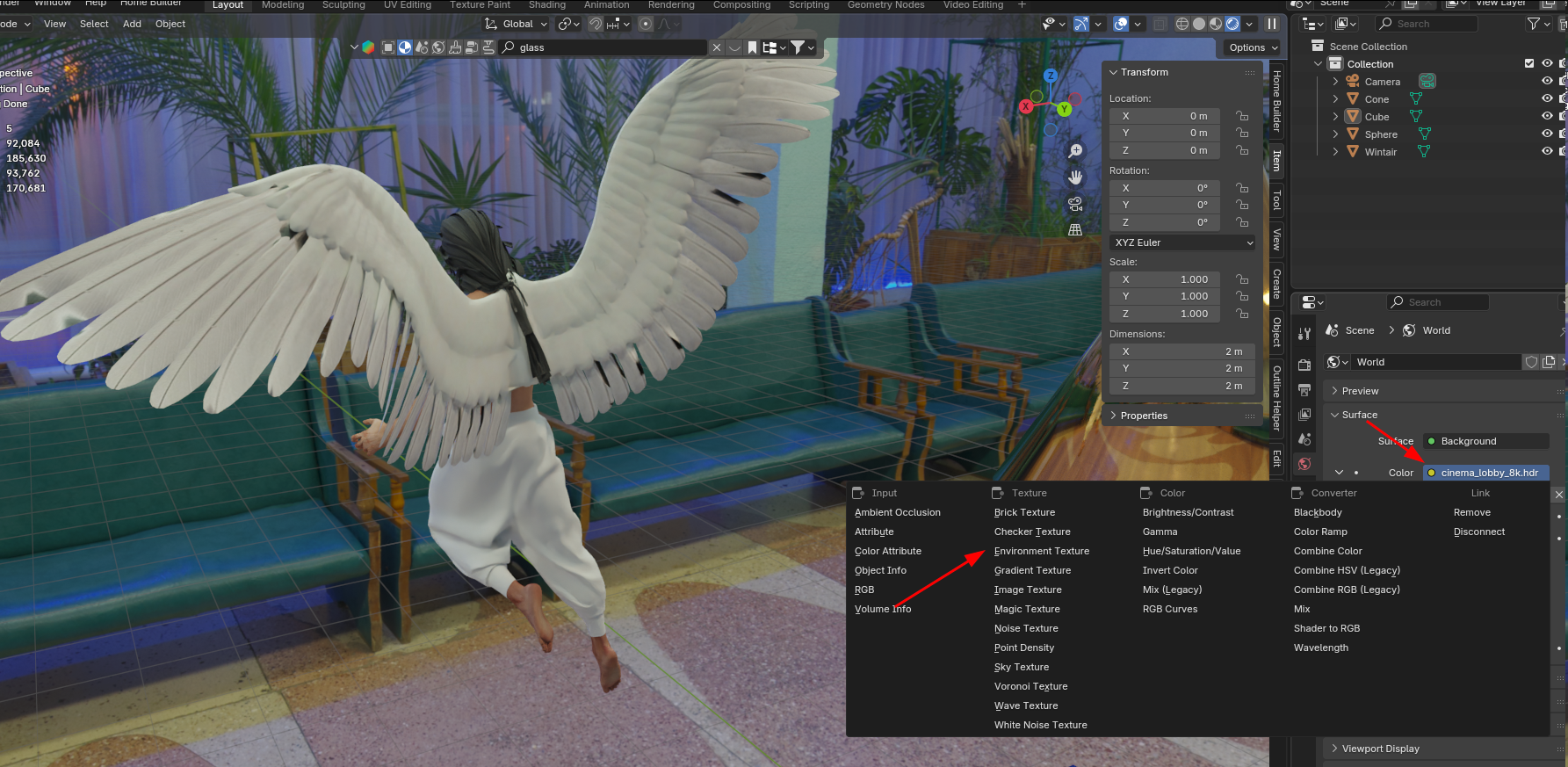Viewport: 1568px width, 767px height.
Task: Choose Sky Texture from node list
Action: pos(1022,667)
